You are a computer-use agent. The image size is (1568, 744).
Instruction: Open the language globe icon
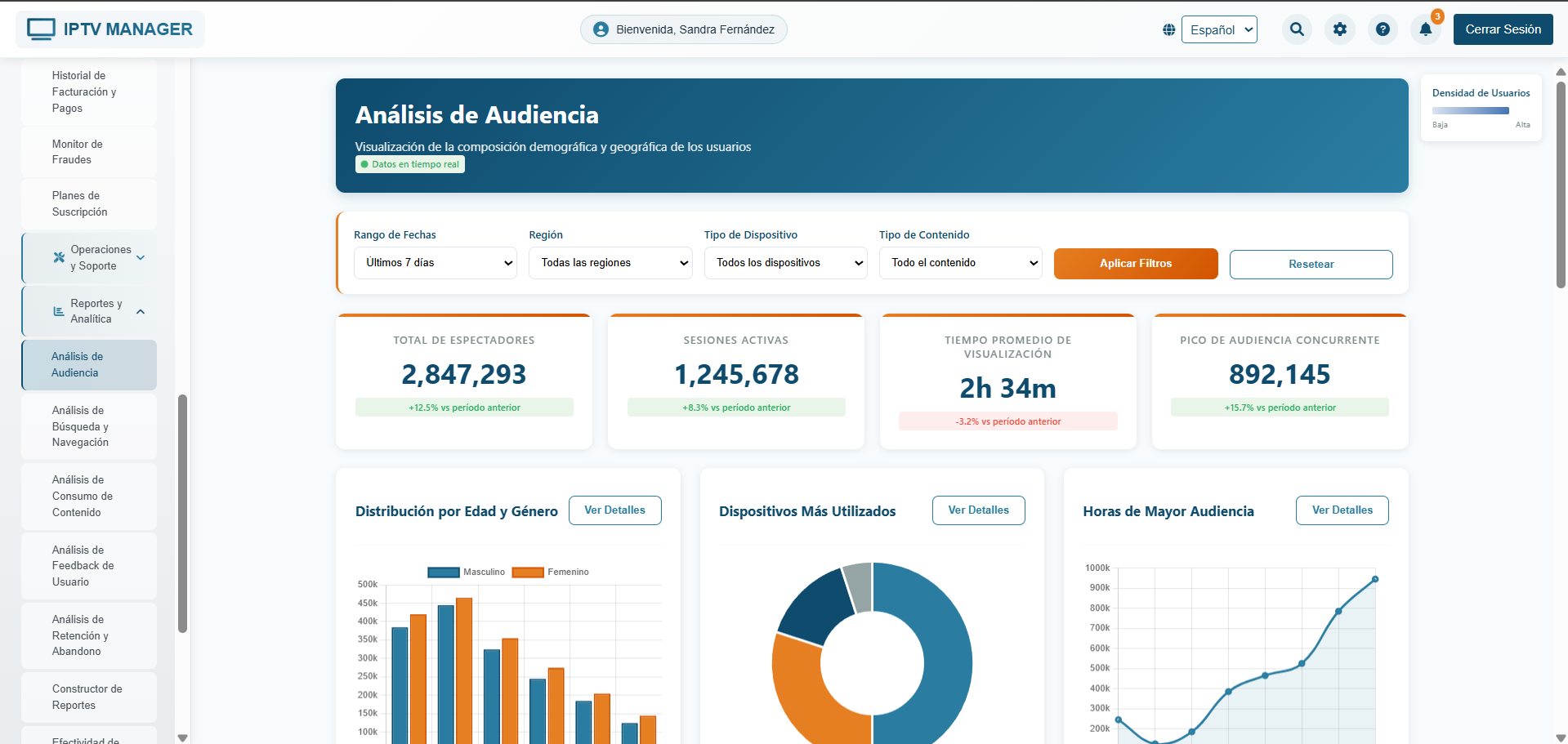[x=1168, y=29]
